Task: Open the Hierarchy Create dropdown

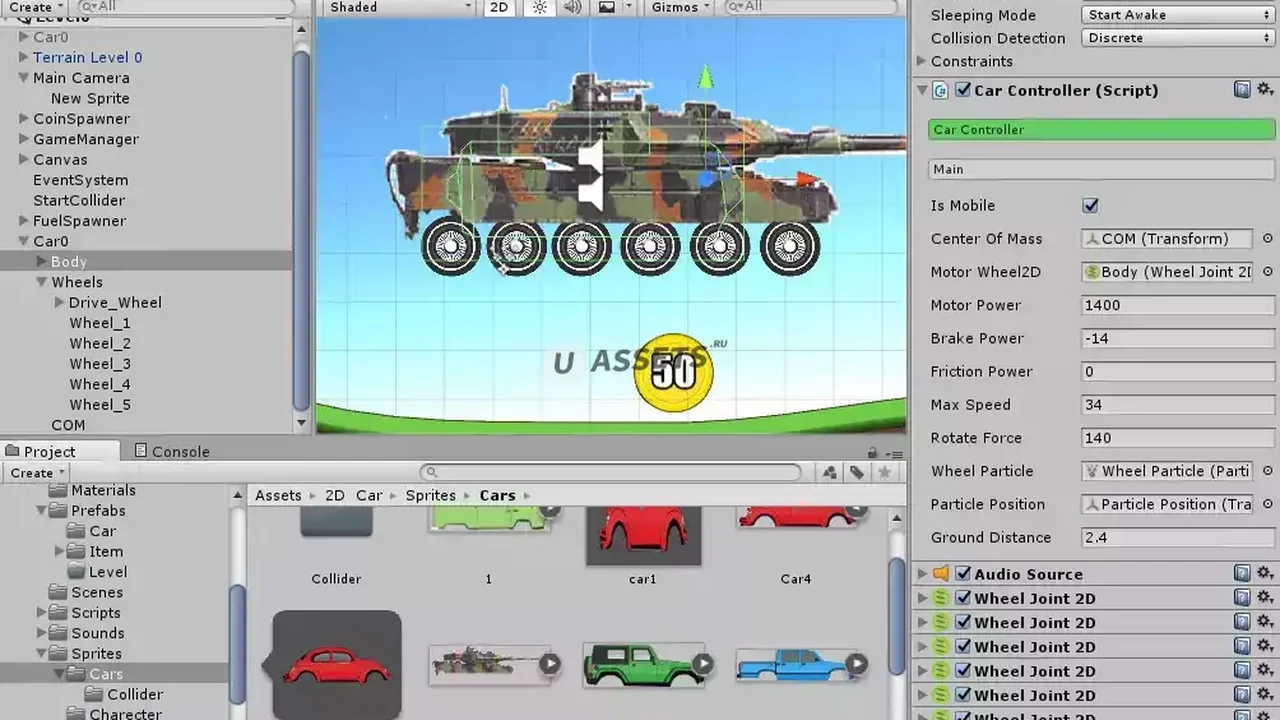Action: tap(37, 7)
